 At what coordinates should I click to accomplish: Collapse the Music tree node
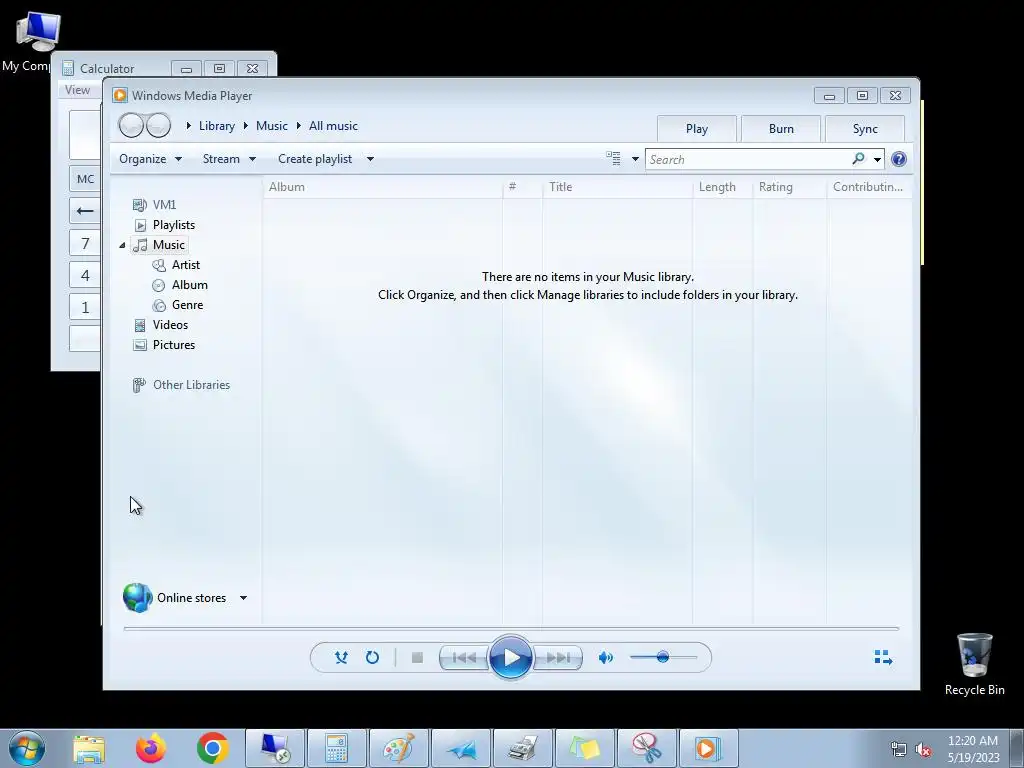pyautogui.click(x=122, y=245)
